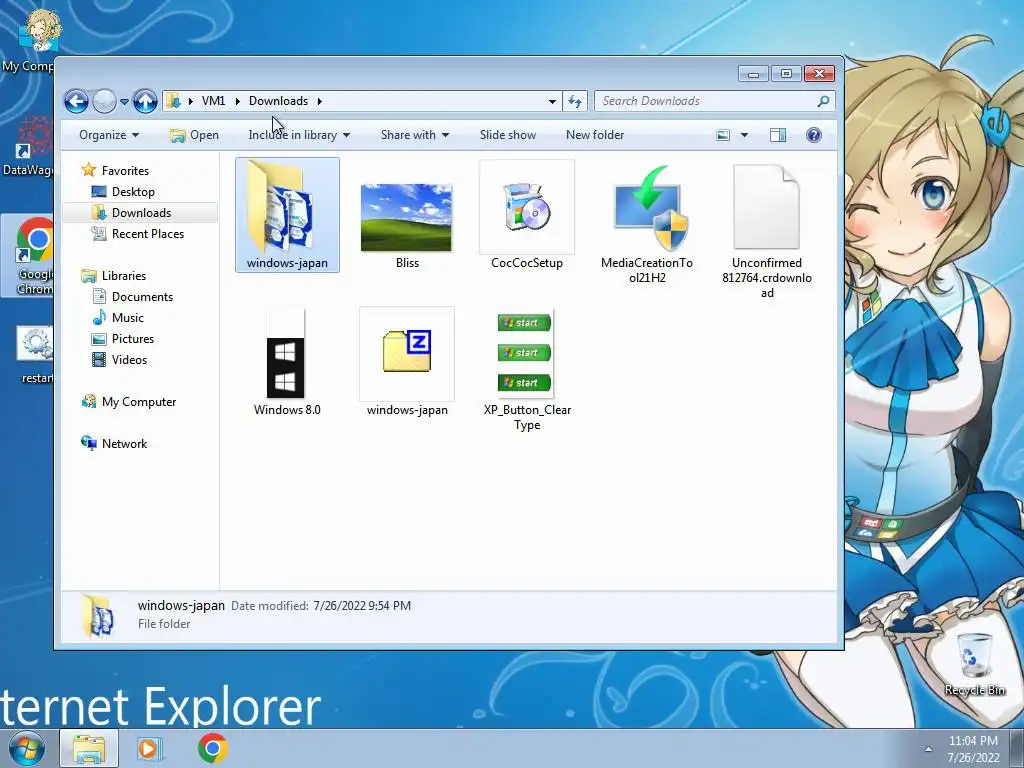Image resolution: width=1024 pixels, height=768 pixels.
Task: Open Videos library
Action: point(120,360)
